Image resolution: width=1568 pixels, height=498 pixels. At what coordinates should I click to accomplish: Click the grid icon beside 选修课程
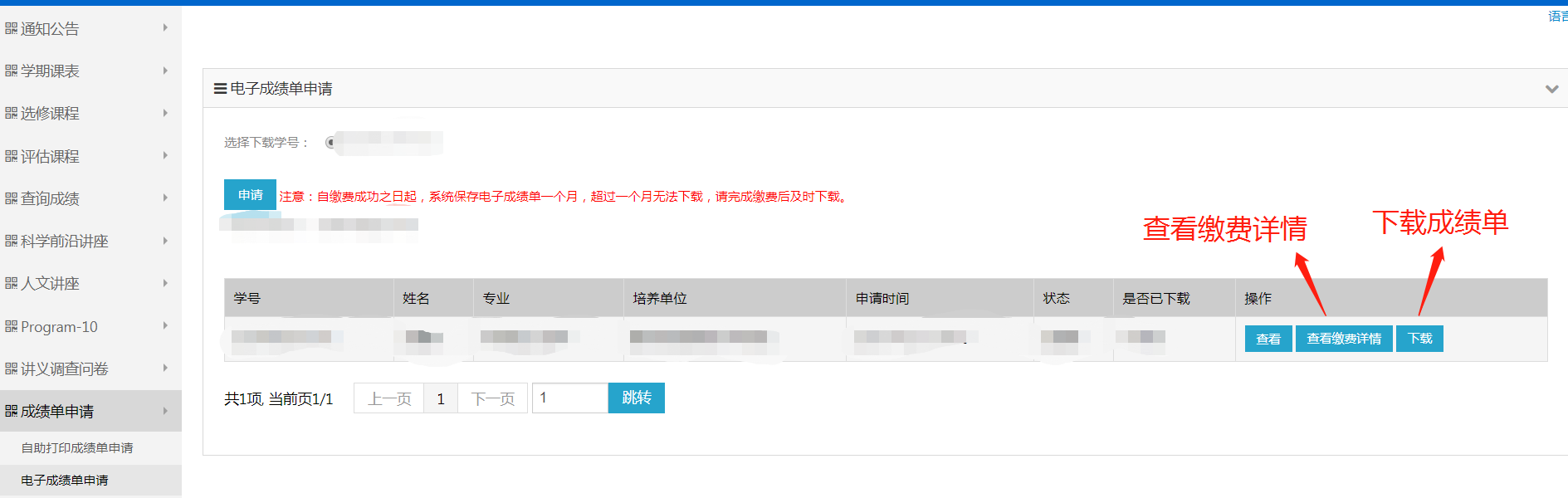[11, 114]
